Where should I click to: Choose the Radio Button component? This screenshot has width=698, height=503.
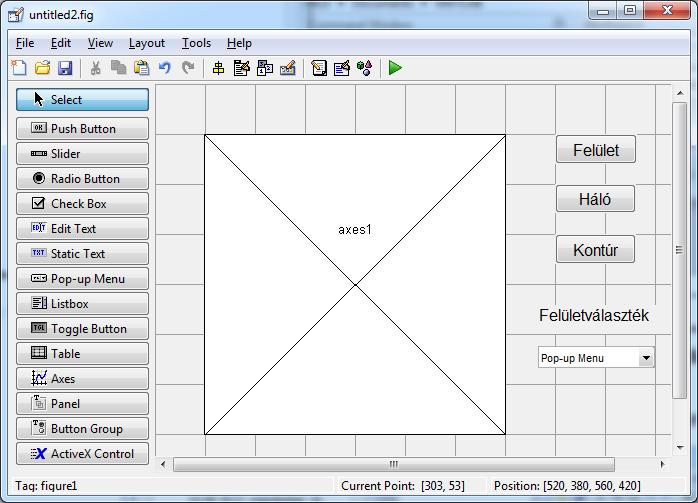(82, 178)
